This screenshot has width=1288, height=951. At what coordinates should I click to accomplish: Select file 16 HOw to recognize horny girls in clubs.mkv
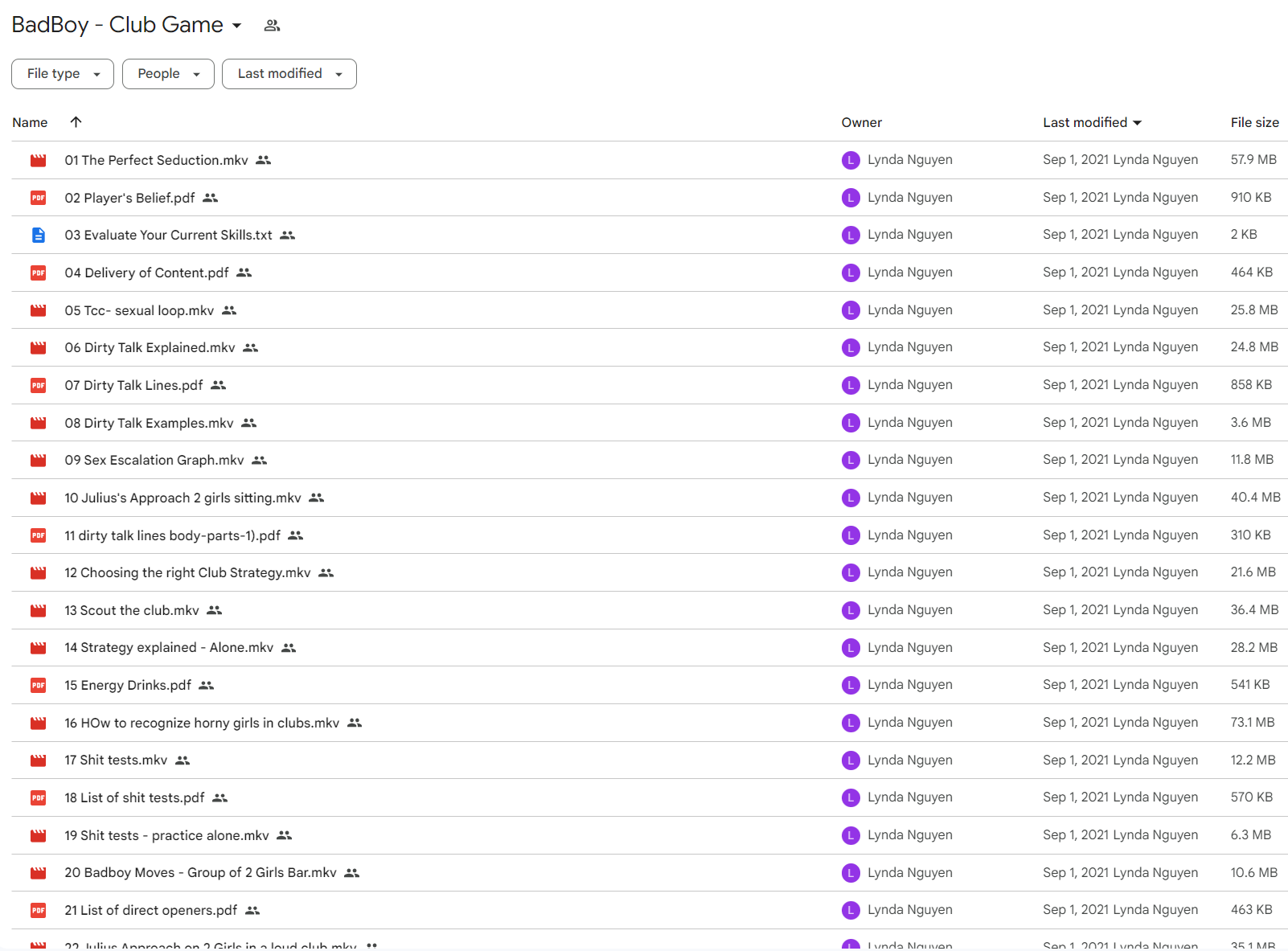click(x=202, y=723)
